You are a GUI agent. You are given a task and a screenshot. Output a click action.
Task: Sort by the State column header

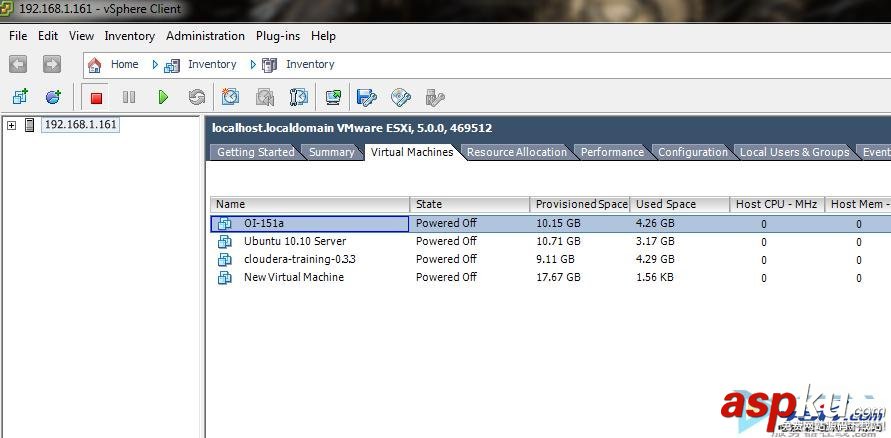[x=470, y=205]
